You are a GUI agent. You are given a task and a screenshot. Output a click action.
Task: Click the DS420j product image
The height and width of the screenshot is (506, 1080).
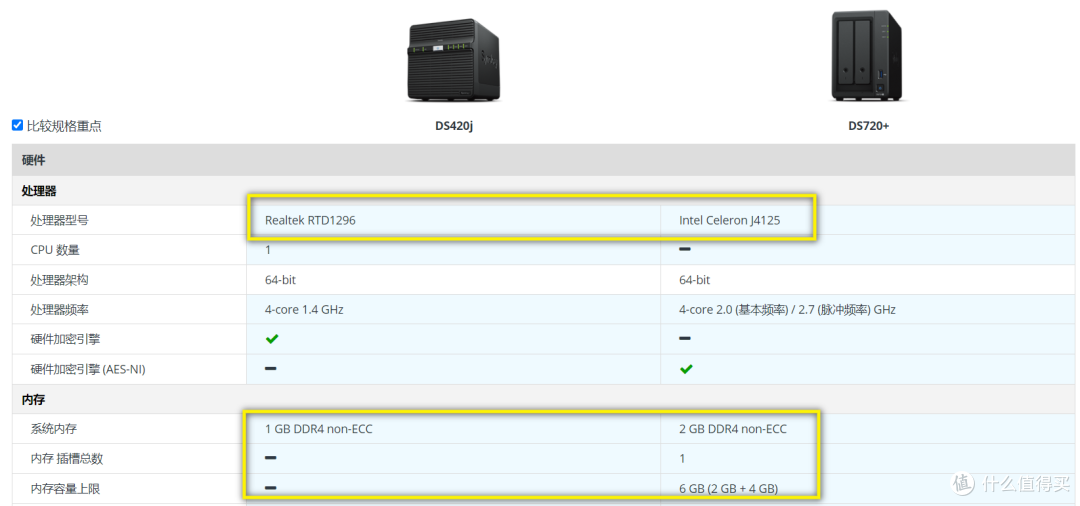(453, 60)
